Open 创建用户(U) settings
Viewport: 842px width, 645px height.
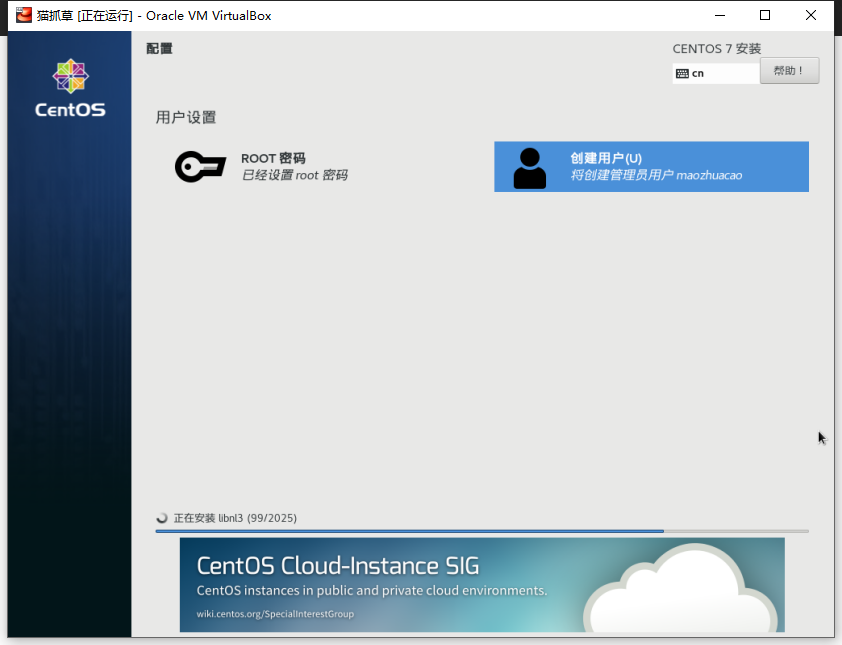coord(651,166)
